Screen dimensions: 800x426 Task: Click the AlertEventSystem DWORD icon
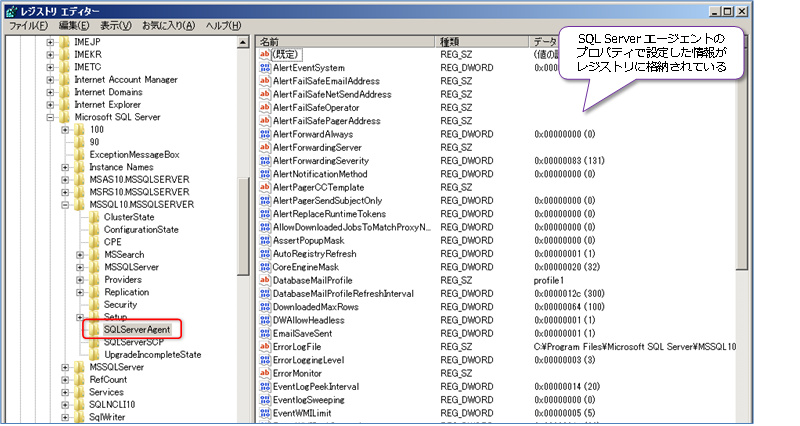click(x=264, y=67)
